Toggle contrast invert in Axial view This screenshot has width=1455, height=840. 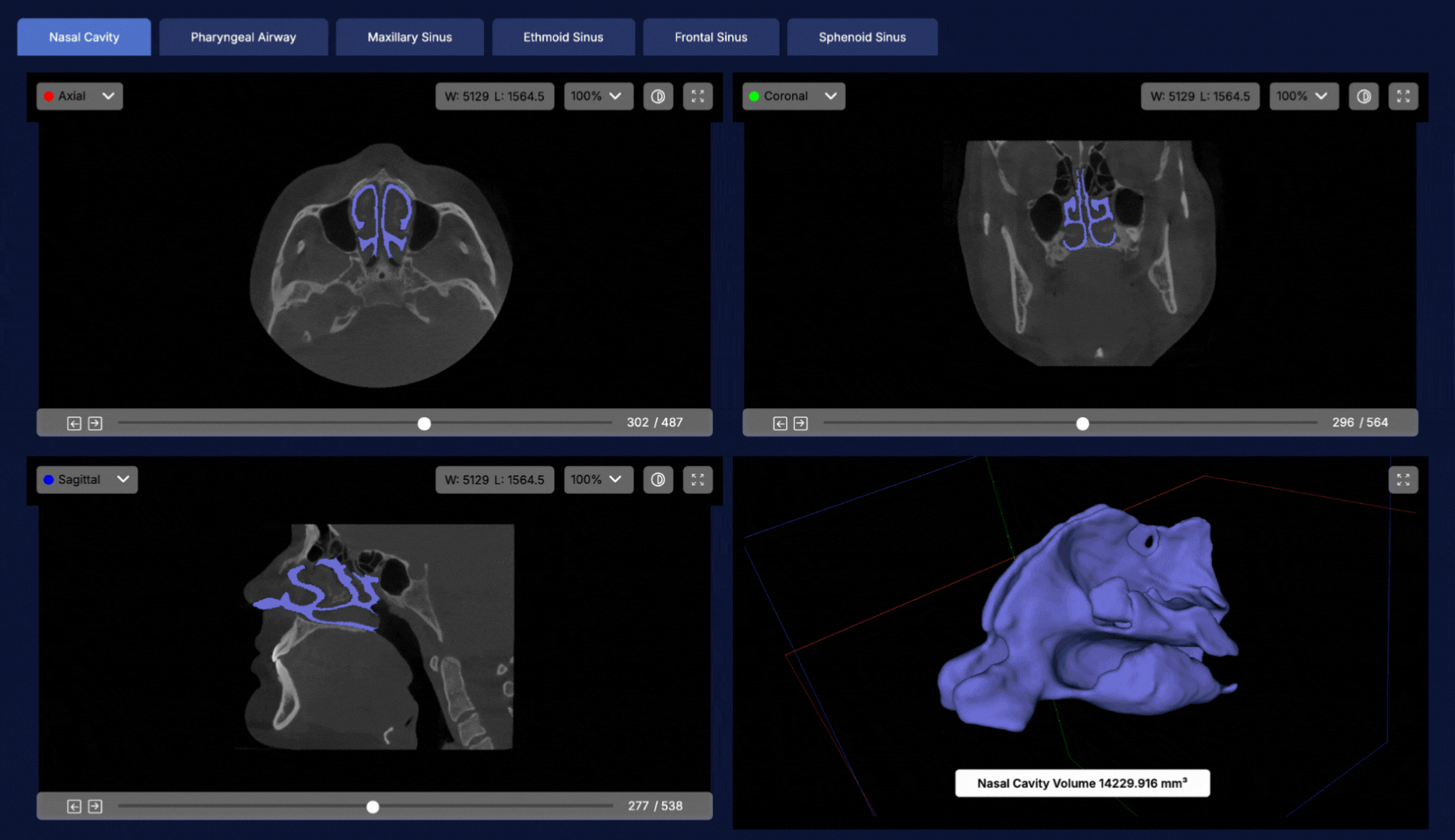point(657,96)
